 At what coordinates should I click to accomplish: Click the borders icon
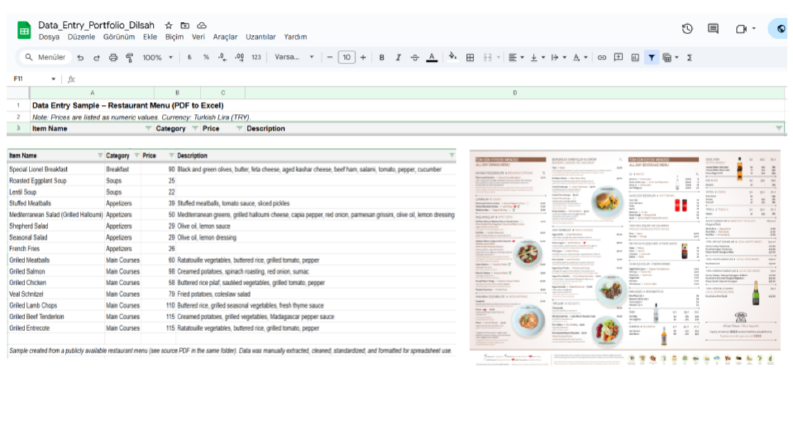[470, 58]
